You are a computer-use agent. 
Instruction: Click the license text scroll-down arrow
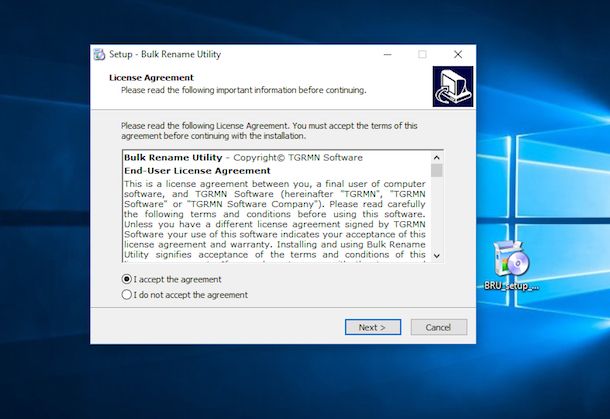[x=436, y=256]
